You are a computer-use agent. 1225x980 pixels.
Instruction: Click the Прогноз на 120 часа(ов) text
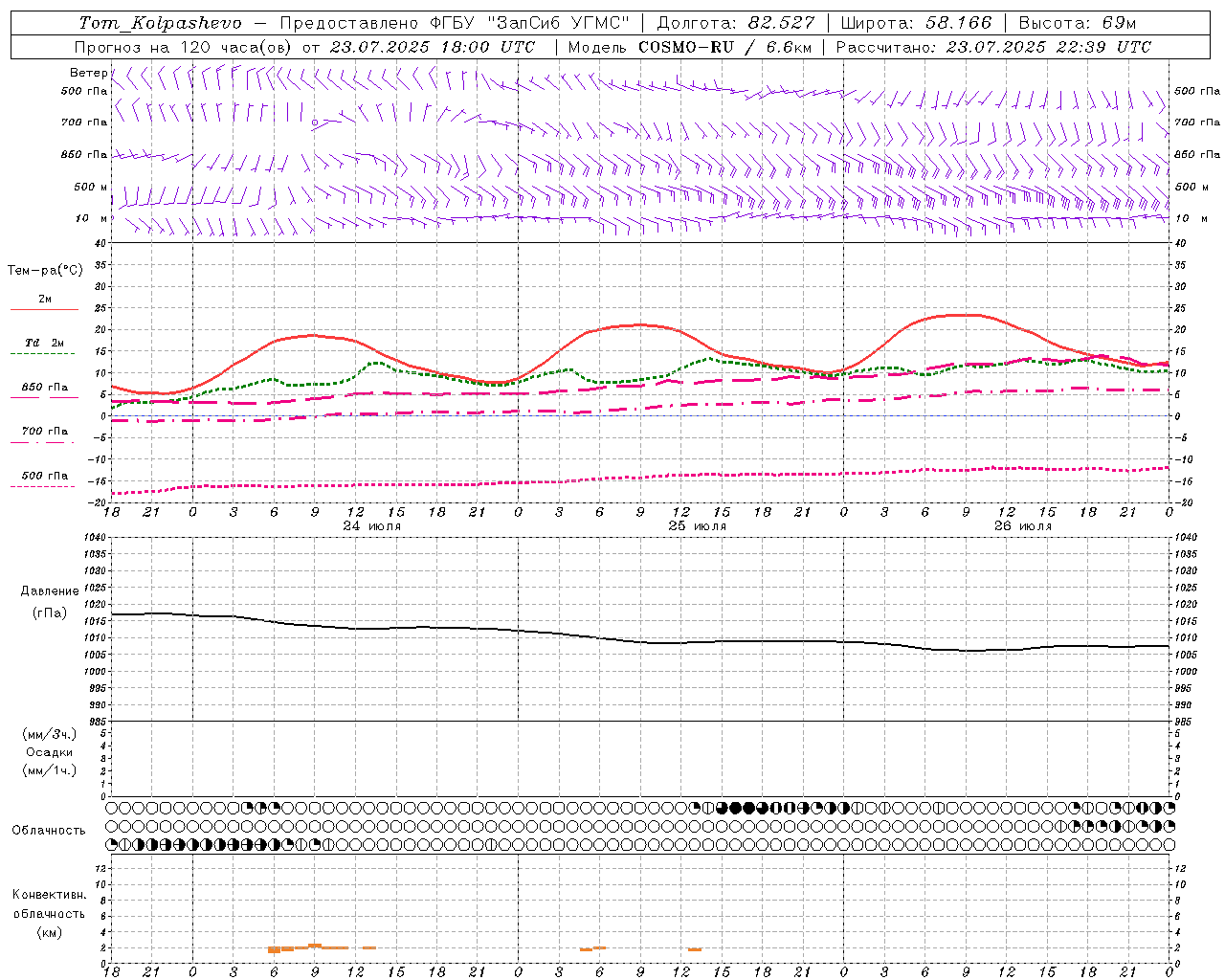coord(184,47)
